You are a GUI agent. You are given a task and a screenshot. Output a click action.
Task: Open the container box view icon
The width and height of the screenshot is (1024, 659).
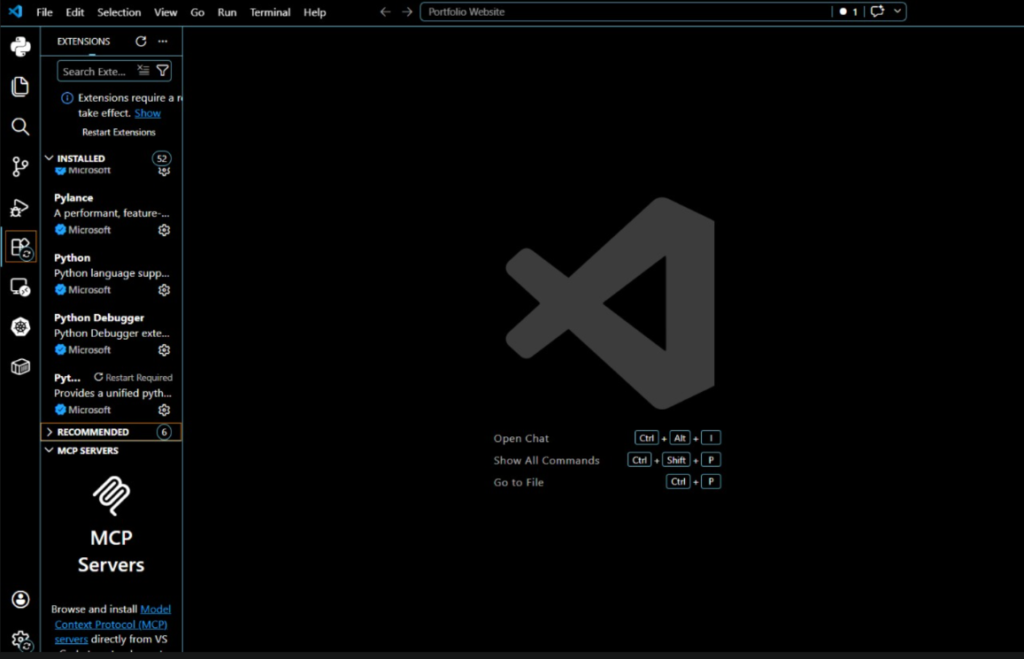tap(20, 367)
